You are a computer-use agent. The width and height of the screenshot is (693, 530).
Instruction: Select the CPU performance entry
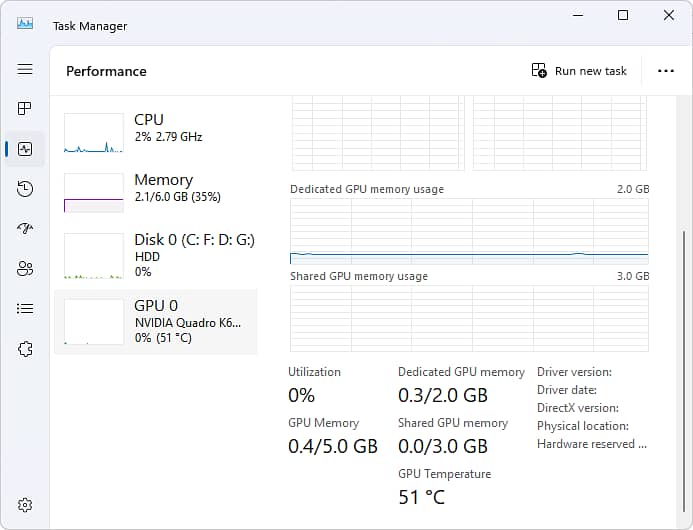(156, 133)
